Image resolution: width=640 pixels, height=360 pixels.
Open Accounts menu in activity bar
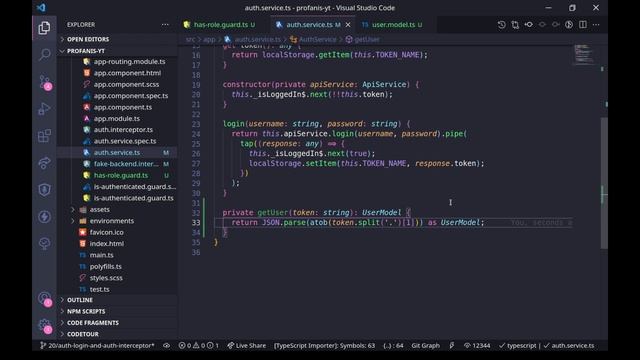tap(45, 299)
